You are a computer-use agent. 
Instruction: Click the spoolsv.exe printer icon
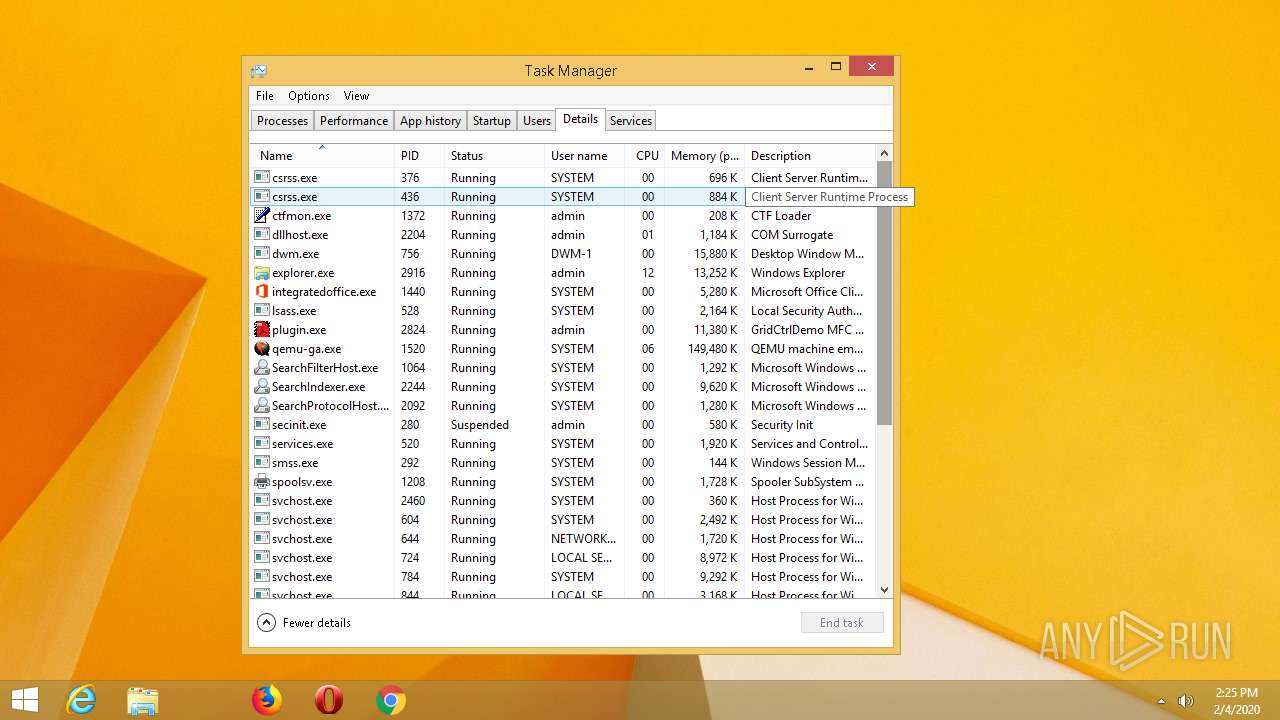point(262,481)
